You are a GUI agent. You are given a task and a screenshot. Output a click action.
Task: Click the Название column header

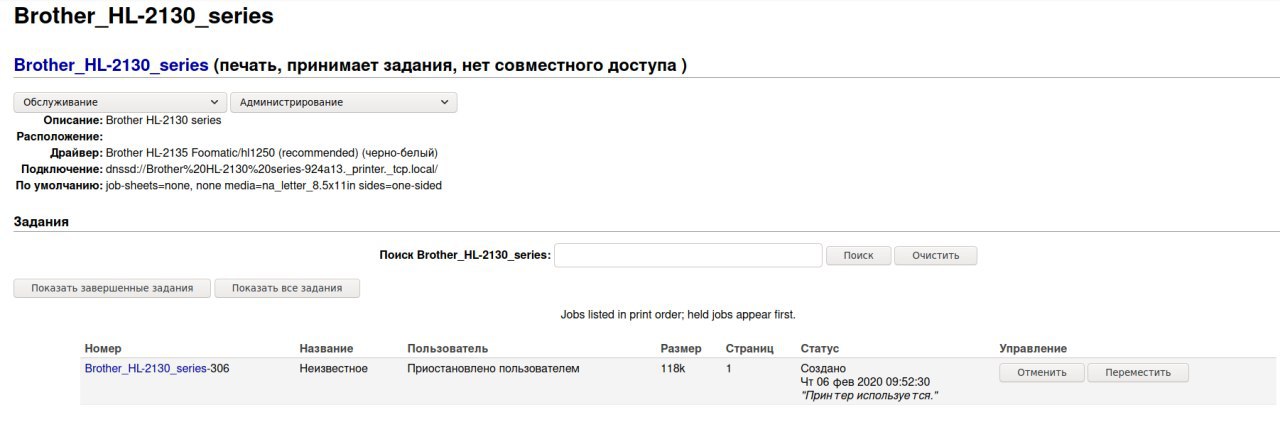[326, 349]
